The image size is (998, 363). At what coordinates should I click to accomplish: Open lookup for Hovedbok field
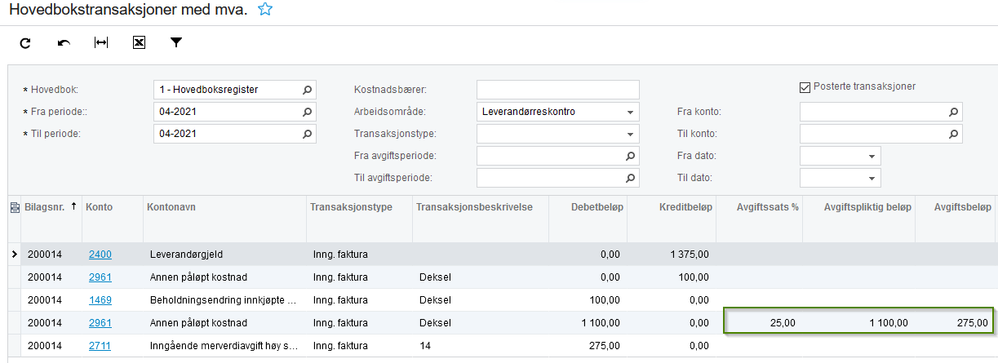click(307, 90)
